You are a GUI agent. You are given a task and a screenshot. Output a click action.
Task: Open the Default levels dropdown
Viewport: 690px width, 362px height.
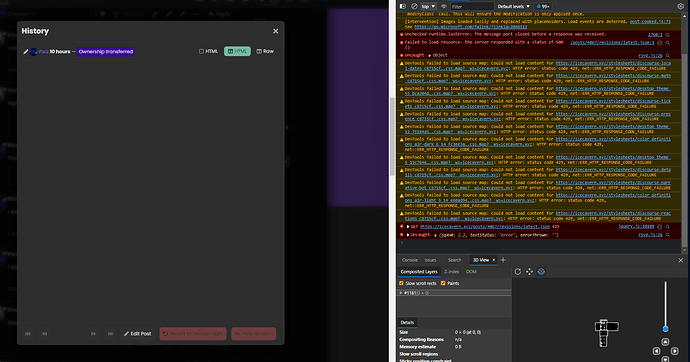pos(514,7)
